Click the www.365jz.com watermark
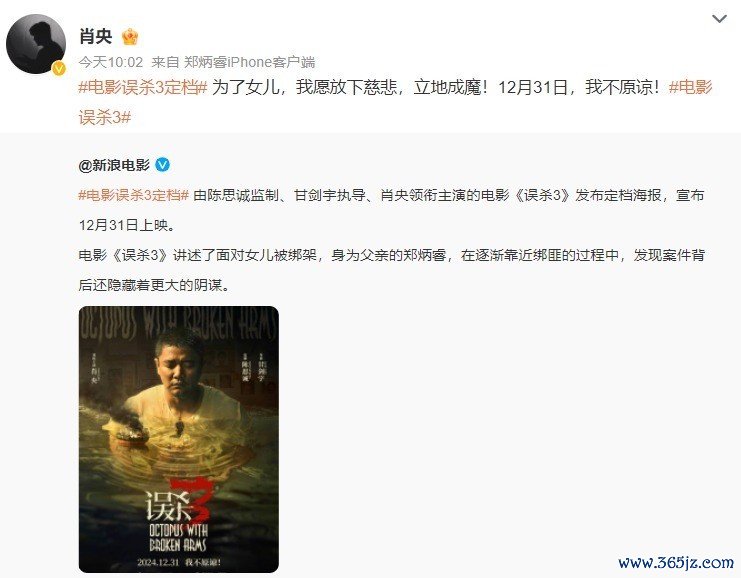741x578 pixels. click(x=676, y=562)
